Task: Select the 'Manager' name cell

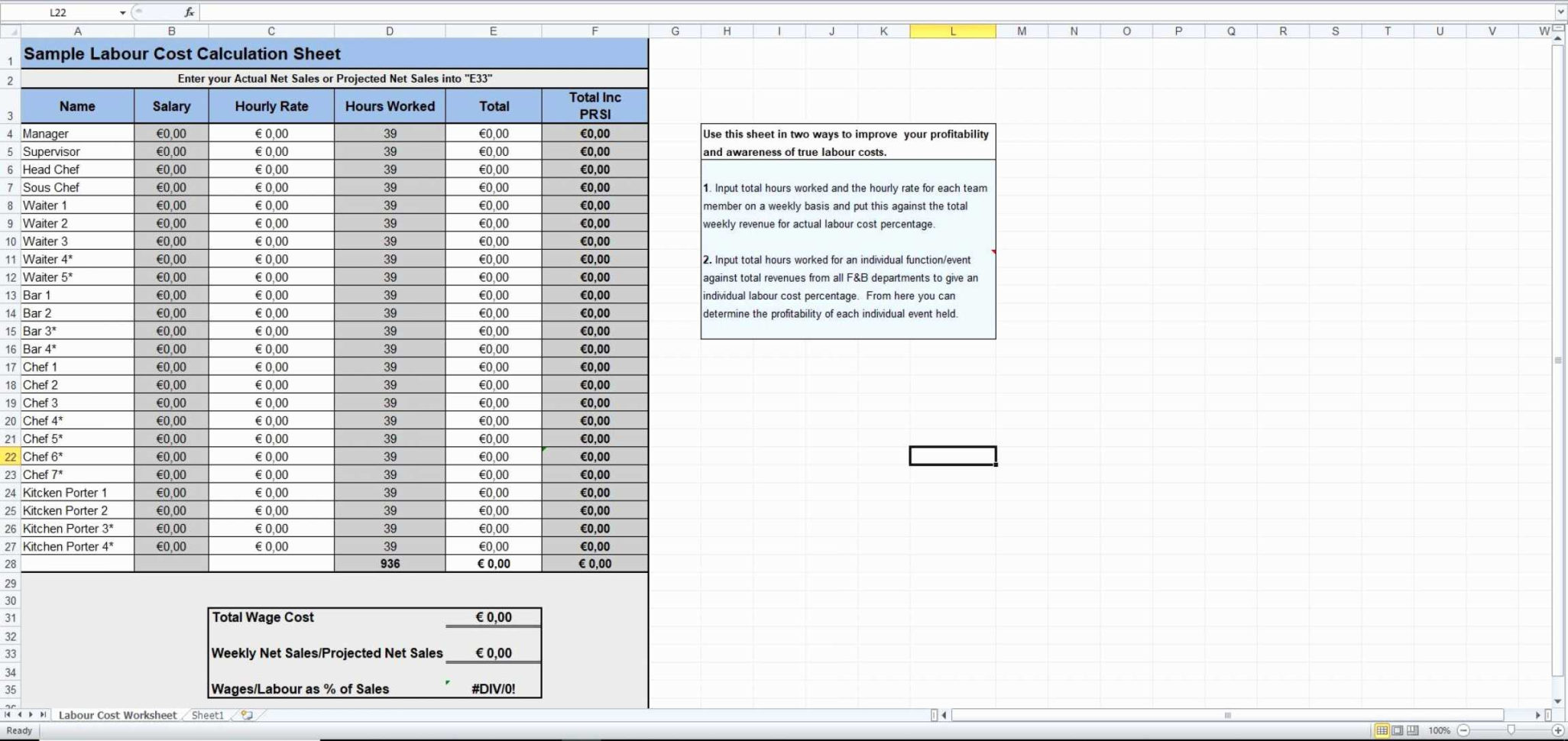Action: 77,133
